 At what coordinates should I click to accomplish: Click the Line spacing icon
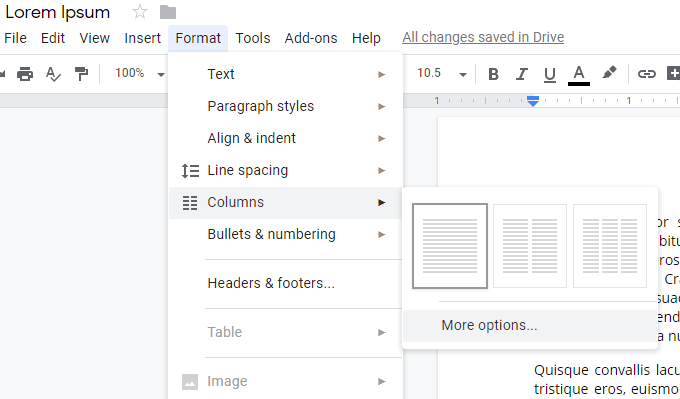coord(190,170)
